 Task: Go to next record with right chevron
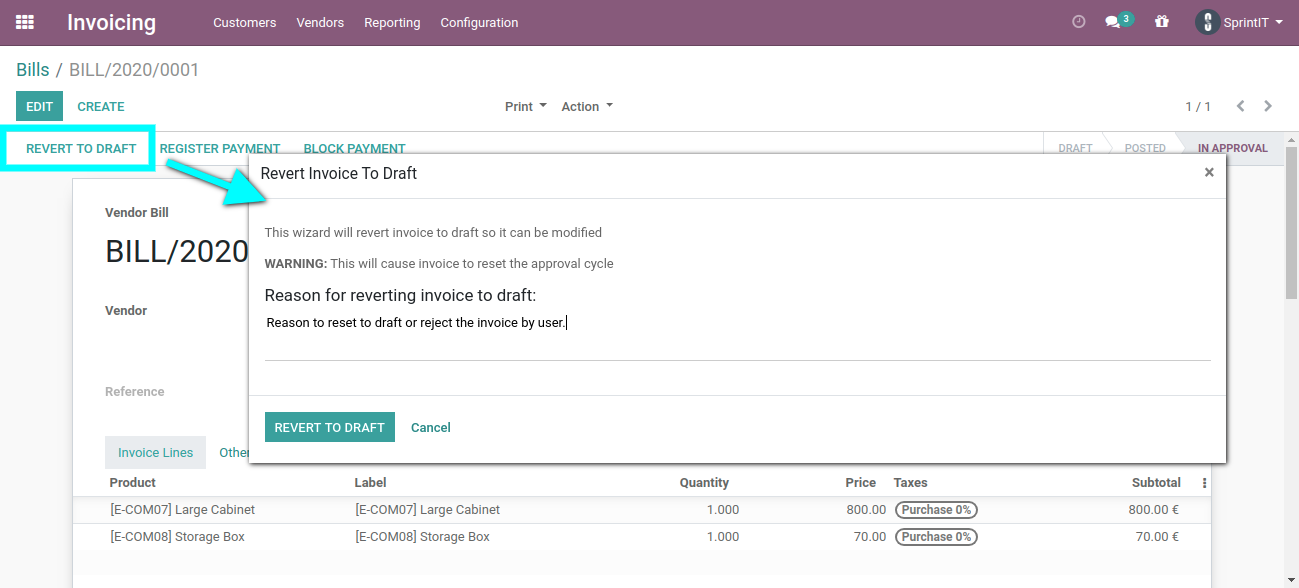coord(1267,106)
